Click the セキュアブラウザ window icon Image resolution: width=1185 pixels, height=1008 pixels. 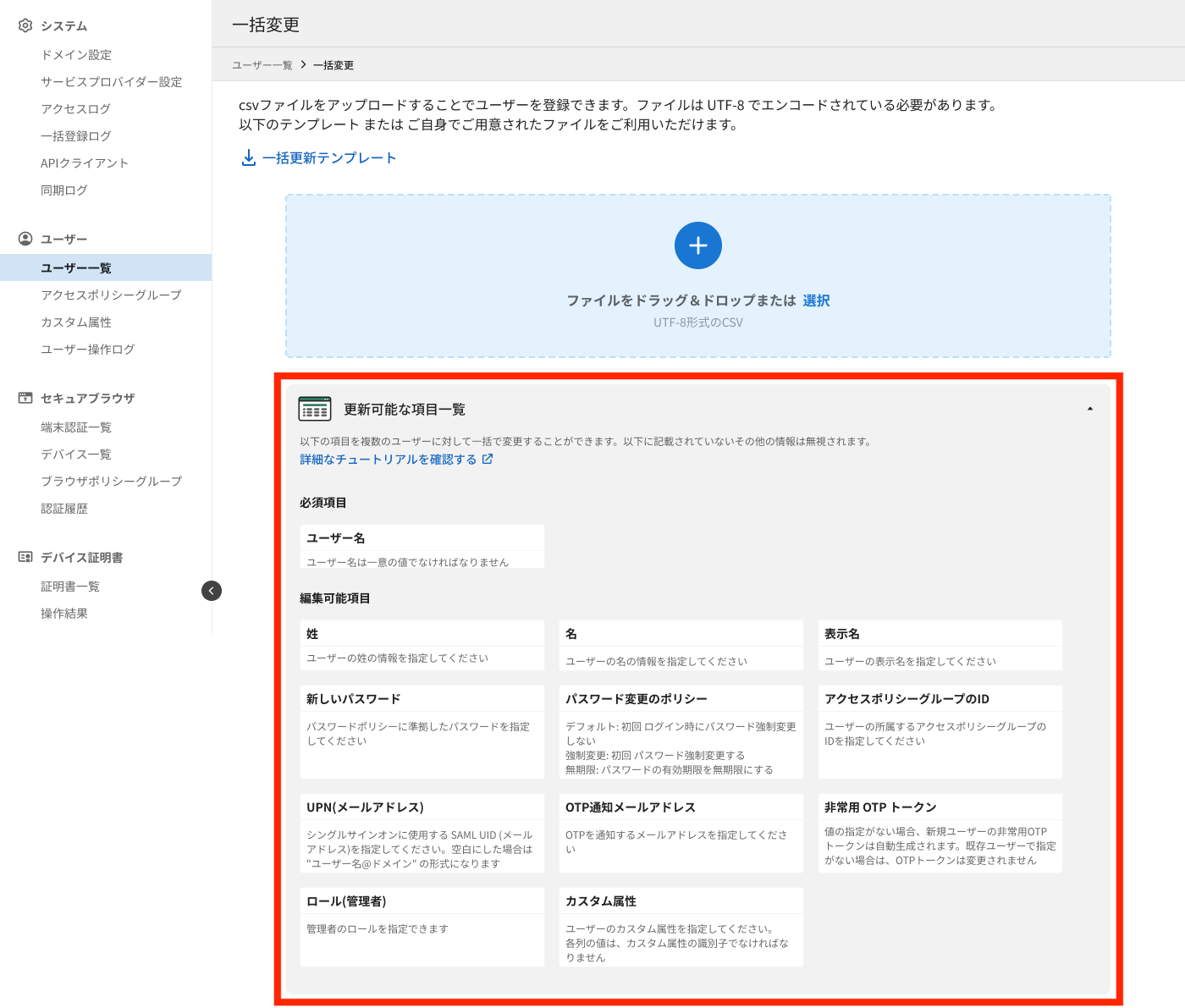[x=25, y=398]
